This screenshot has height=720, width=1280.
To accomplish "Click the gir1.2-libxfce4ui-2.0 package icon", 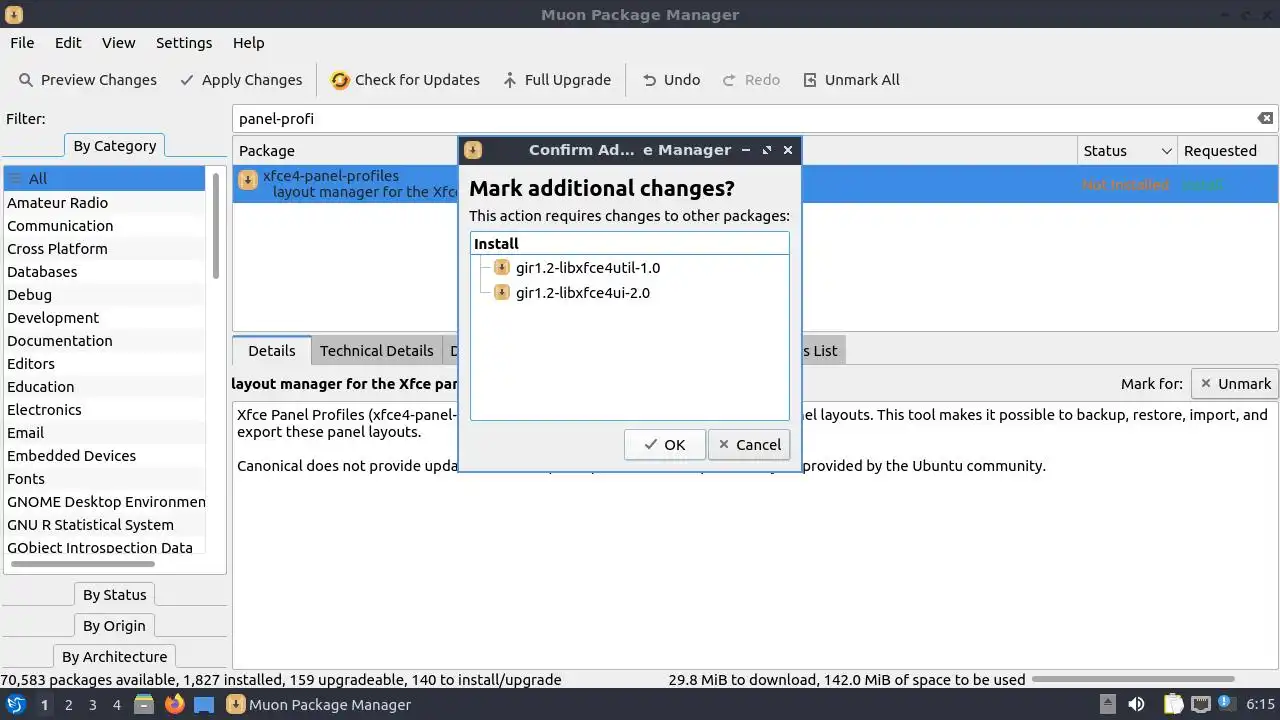I will tap(502, 293).
